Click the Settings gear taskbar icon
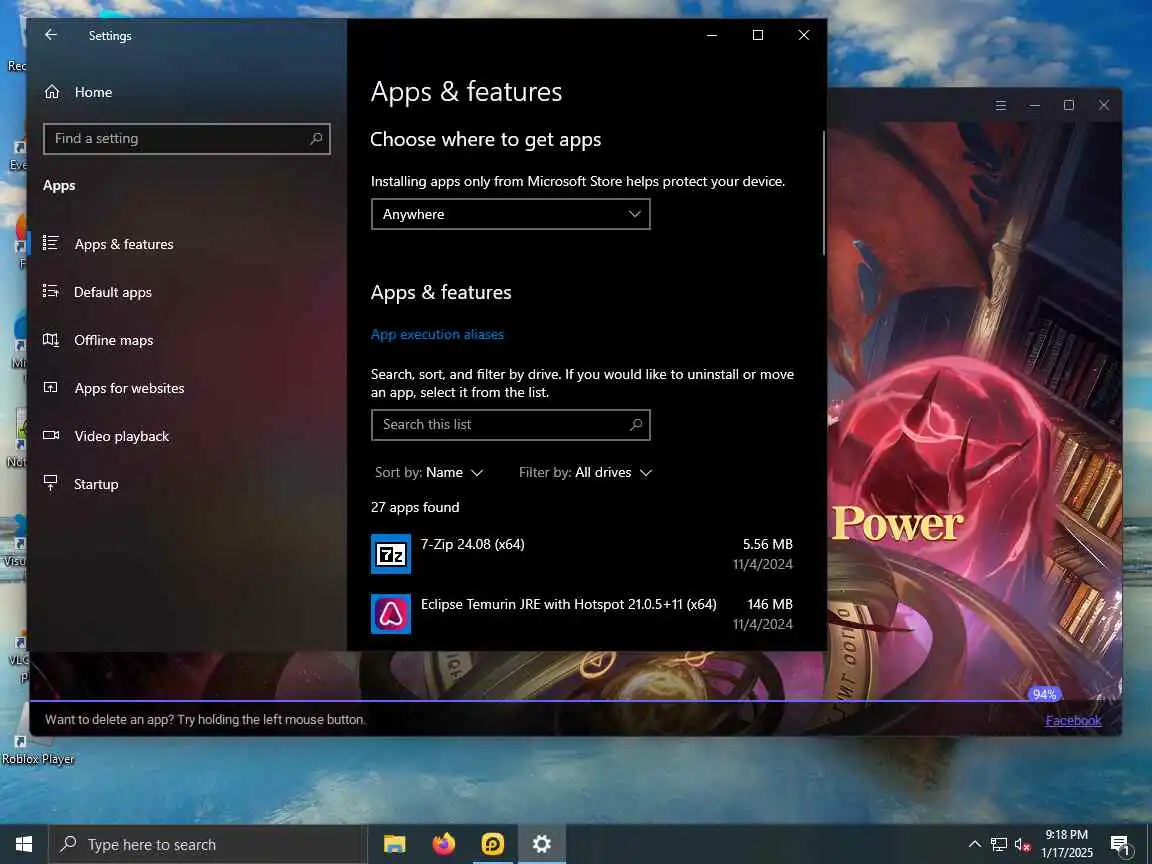This screenshot has width=1152, height=864. [541, 844]
